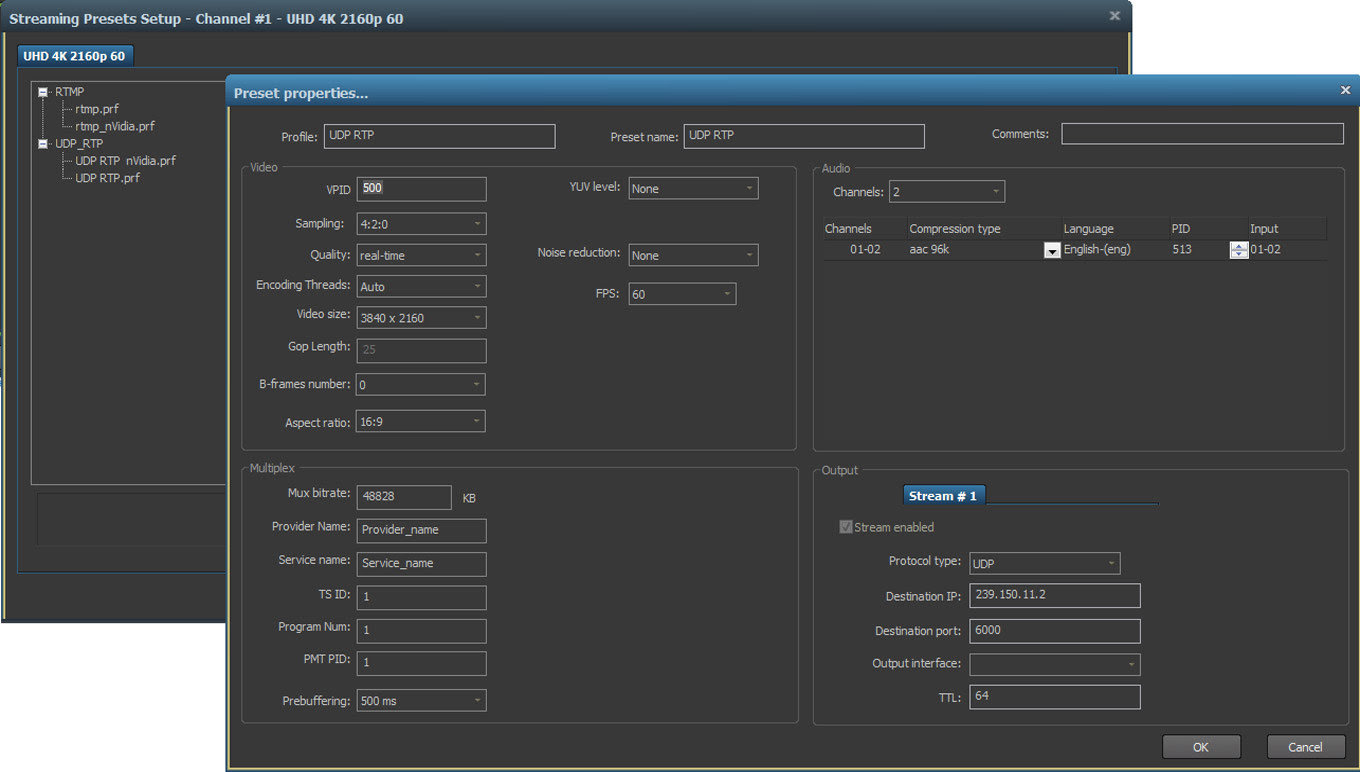Image resolution: width=1360 pixels, height=772 pixels.
Task: Click the OK button
Action: 1201,747
